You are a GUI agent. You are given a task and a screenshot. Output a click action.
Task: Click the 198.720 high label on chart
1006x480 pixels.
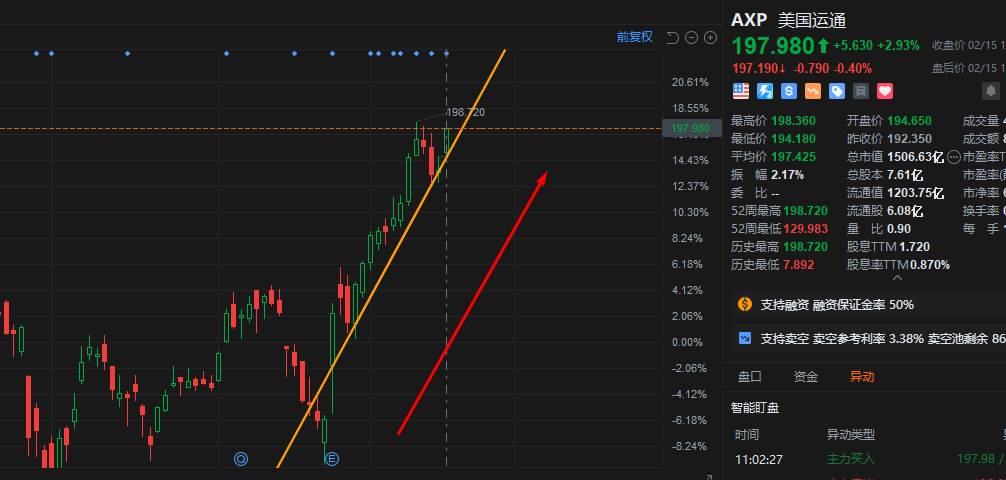coord(465,112)
